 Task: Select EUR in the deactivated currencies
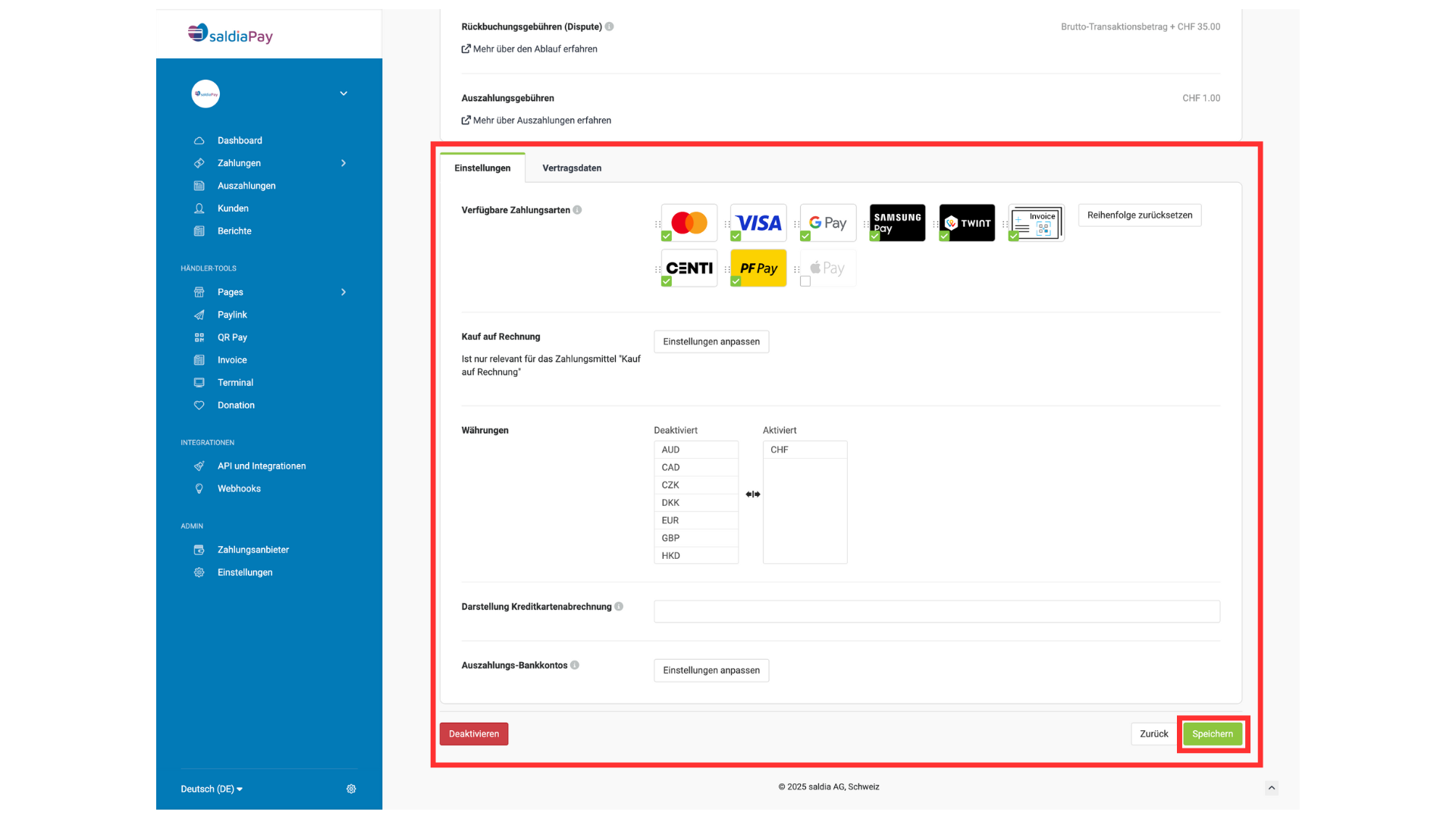pos(696,520)
